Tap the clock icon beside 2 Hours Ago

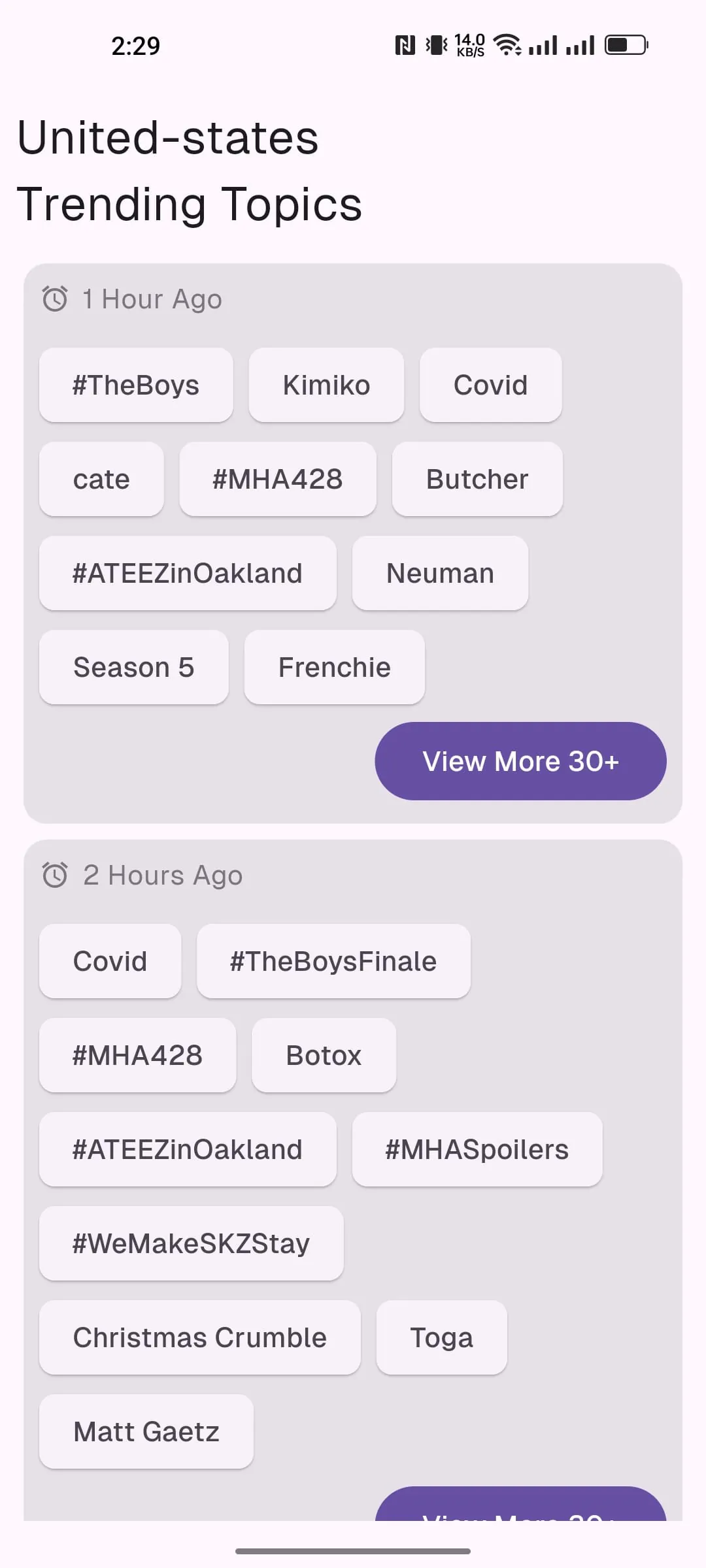click(x=55, y=875)
